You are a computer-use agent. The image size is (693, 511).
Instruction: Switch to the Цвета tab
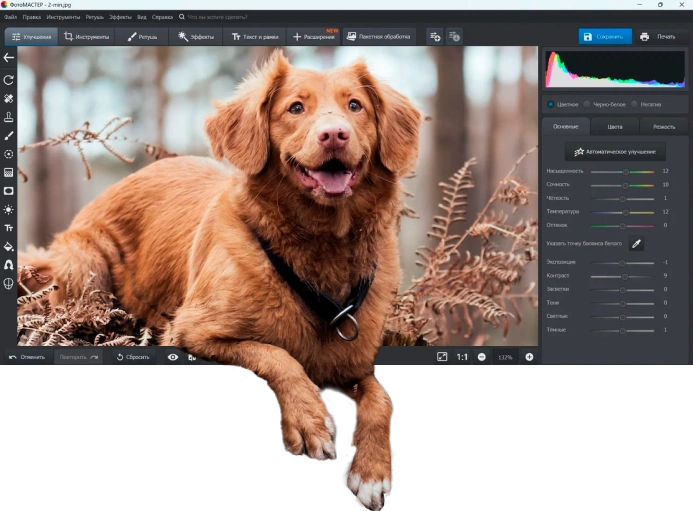614,127
